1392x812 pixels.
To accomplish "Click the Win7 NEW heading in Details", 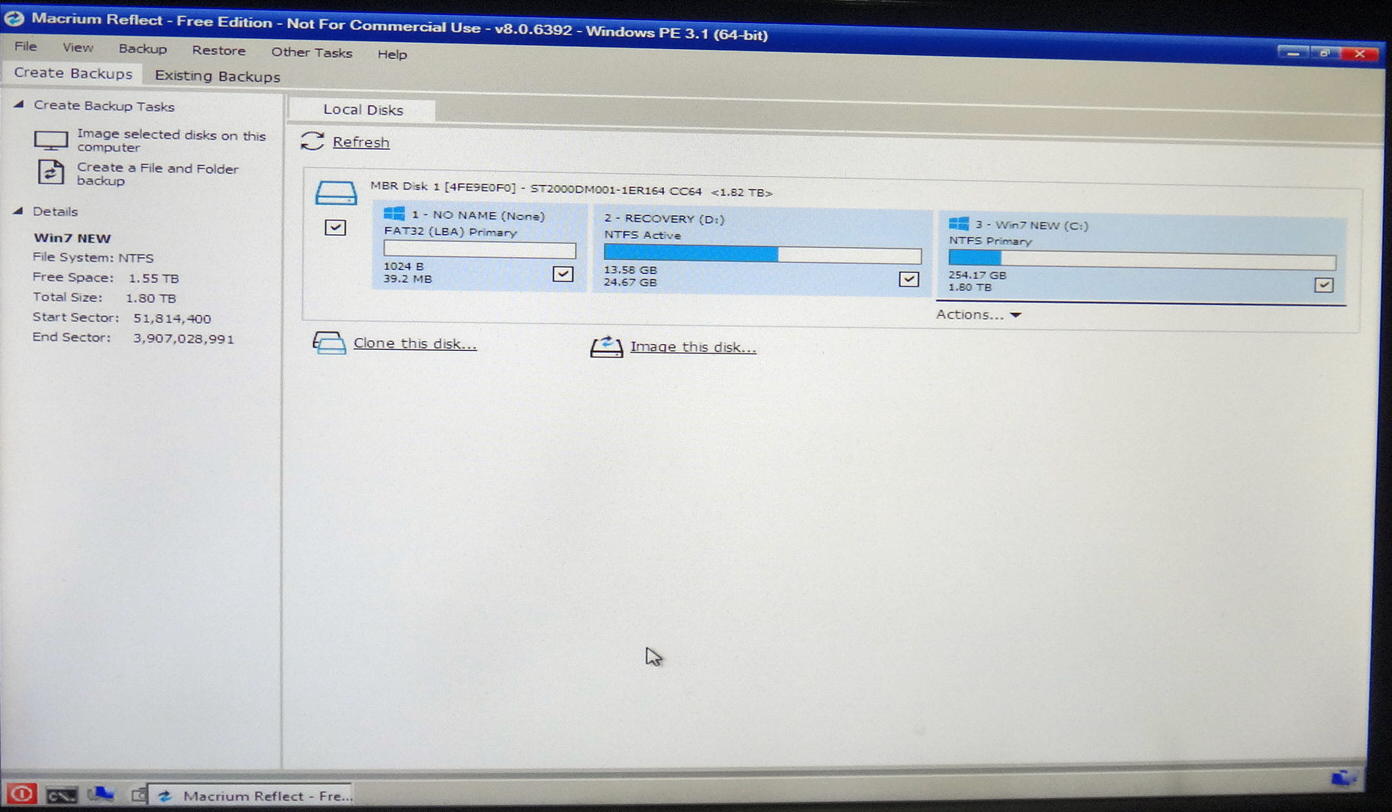I will click(72, 238).
